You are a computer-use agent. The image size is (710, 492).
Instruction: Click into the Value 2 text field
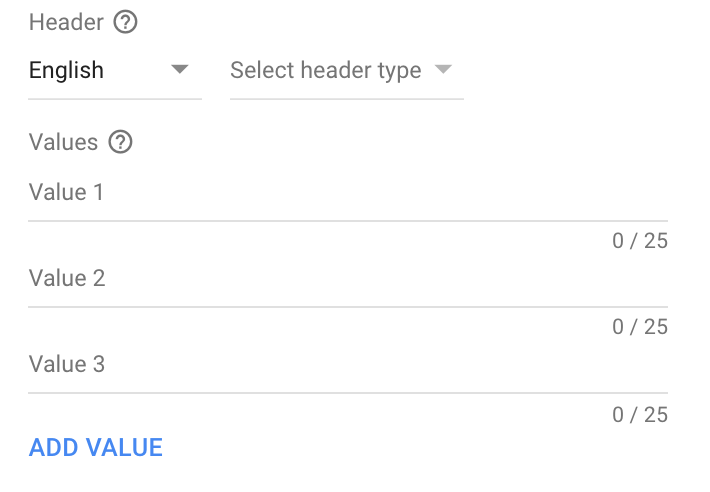[347, 278]
